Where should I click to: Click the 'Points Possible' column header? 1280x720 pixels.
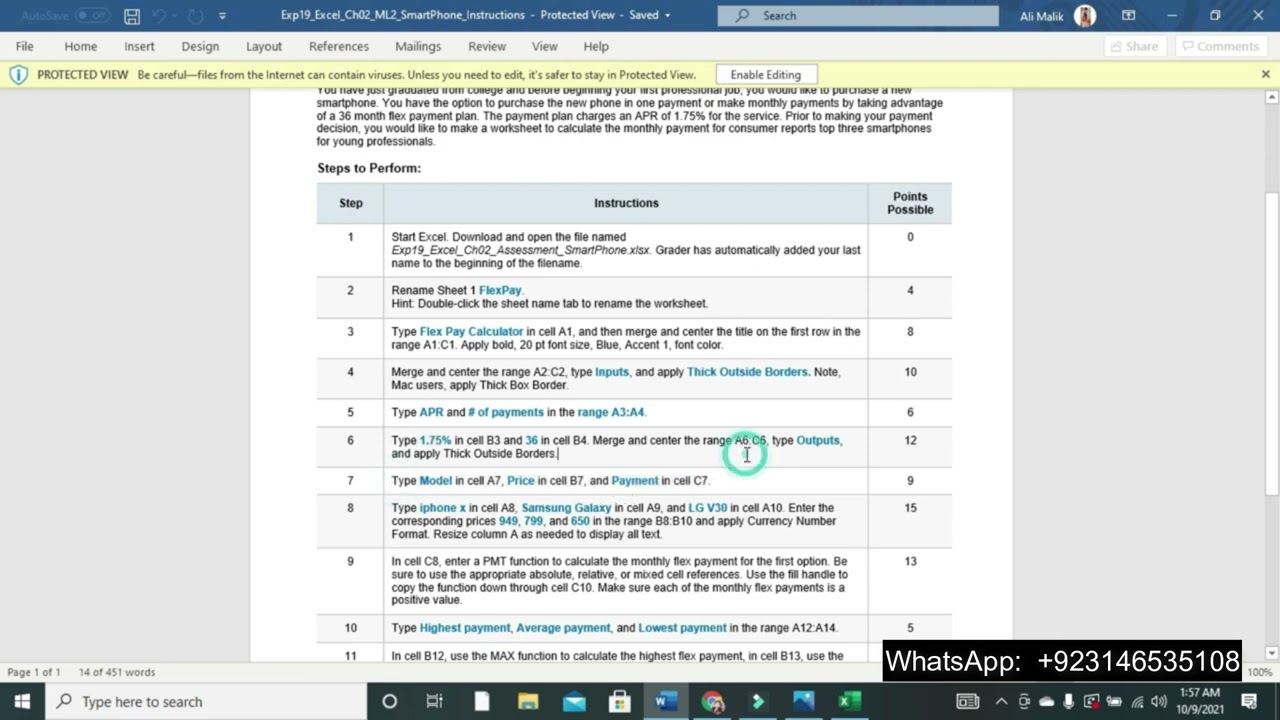coord(910,203)
